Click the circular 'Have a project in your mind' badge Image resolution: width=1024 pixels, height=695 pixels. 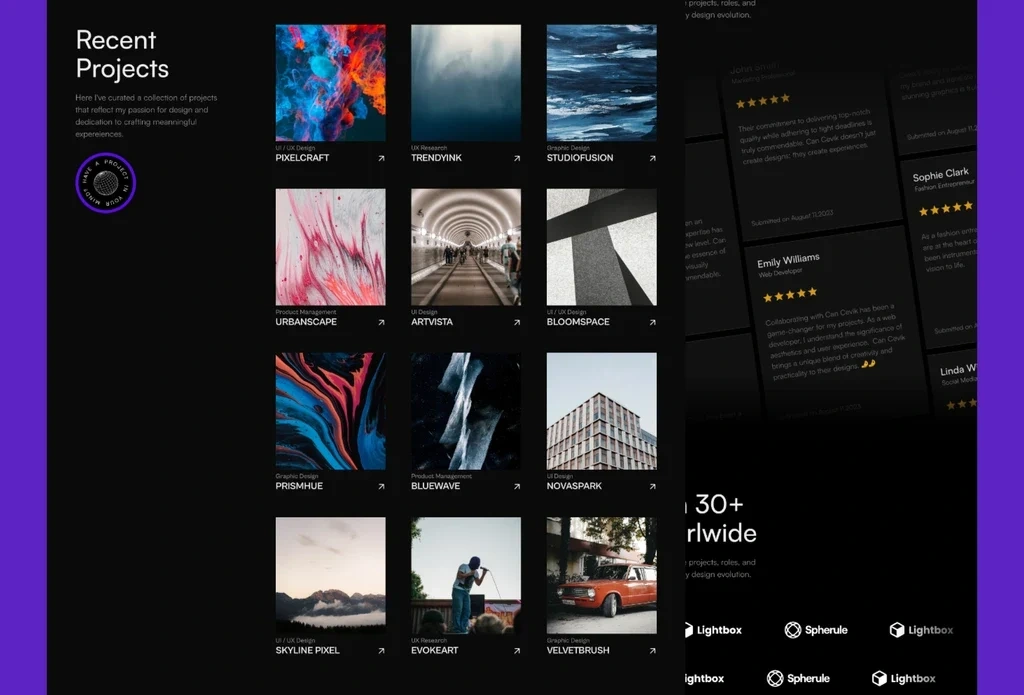106,183
